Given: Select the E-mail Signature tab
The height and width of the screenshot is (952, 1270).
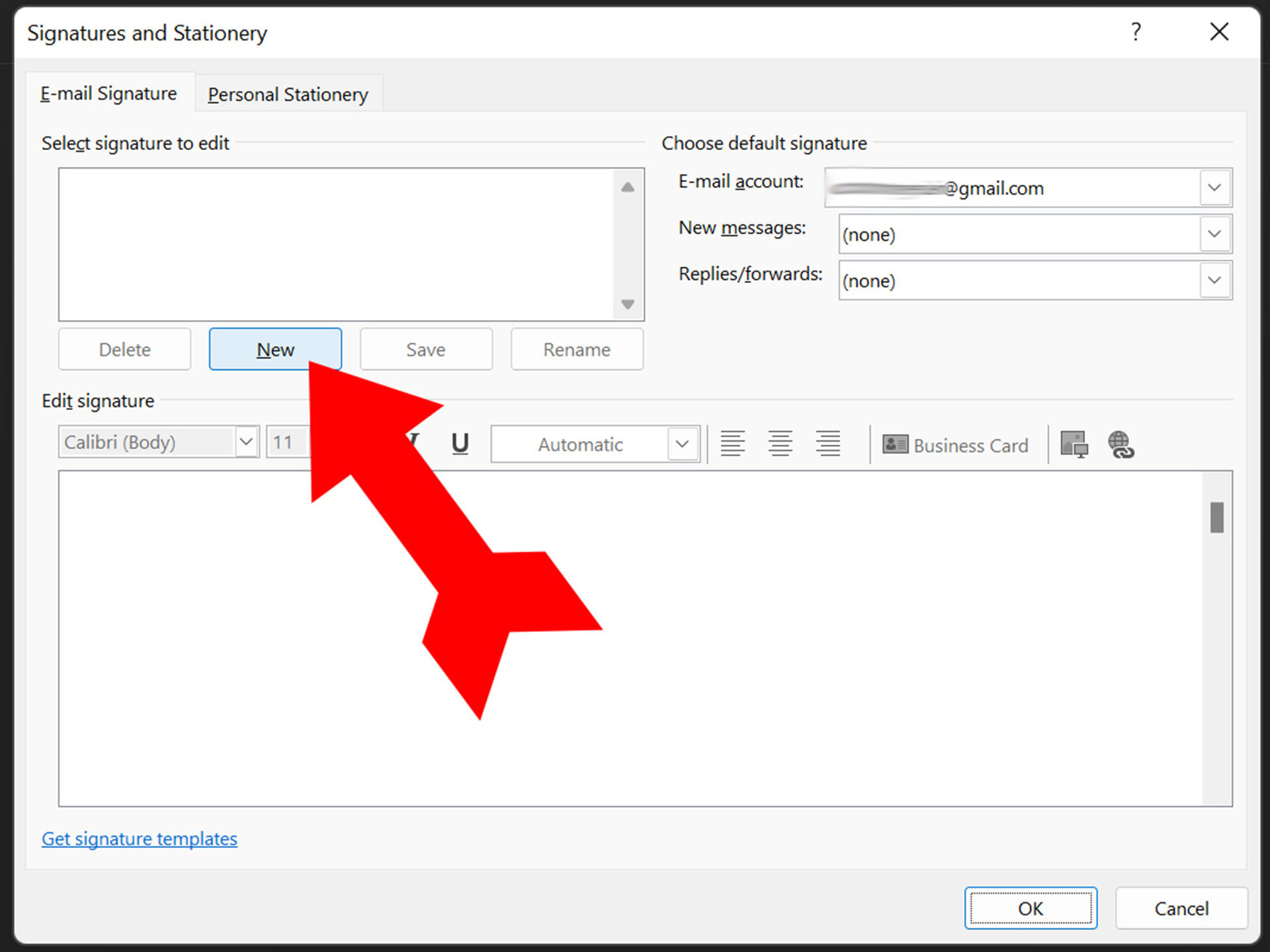Looking at the screenshot, I should tap(109, 94).
